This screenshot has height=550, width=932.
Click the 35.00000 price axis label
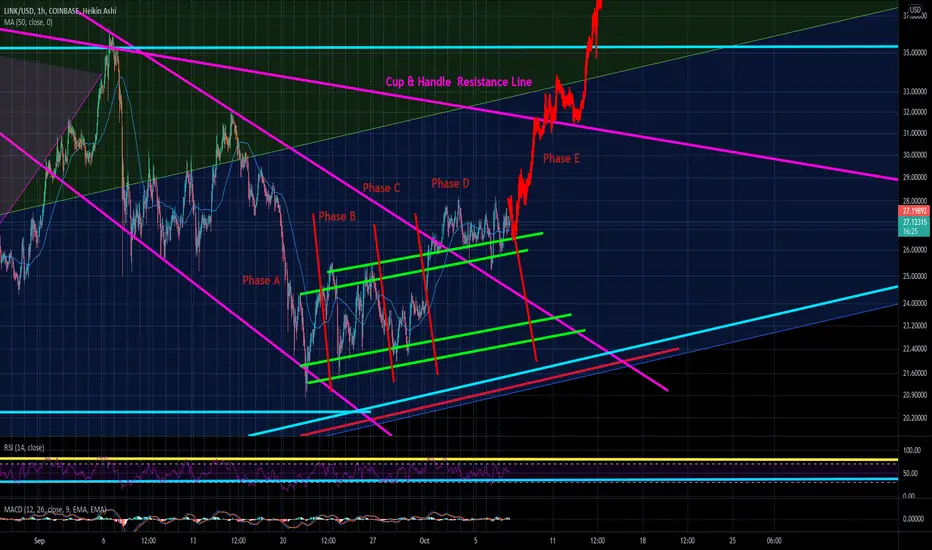915,53
